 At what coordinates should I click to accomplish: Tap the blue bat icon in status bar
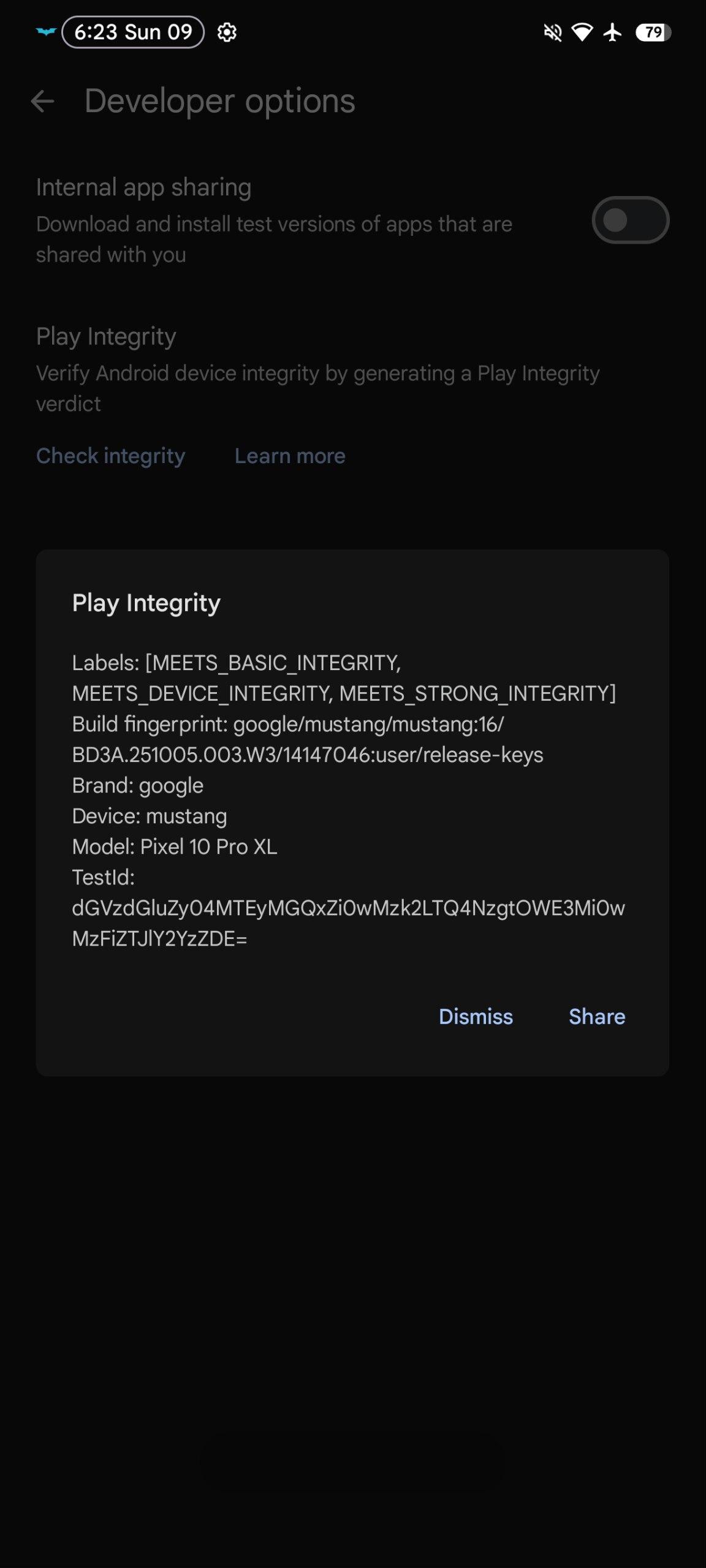pyautogui.click(x=46, y=32)
